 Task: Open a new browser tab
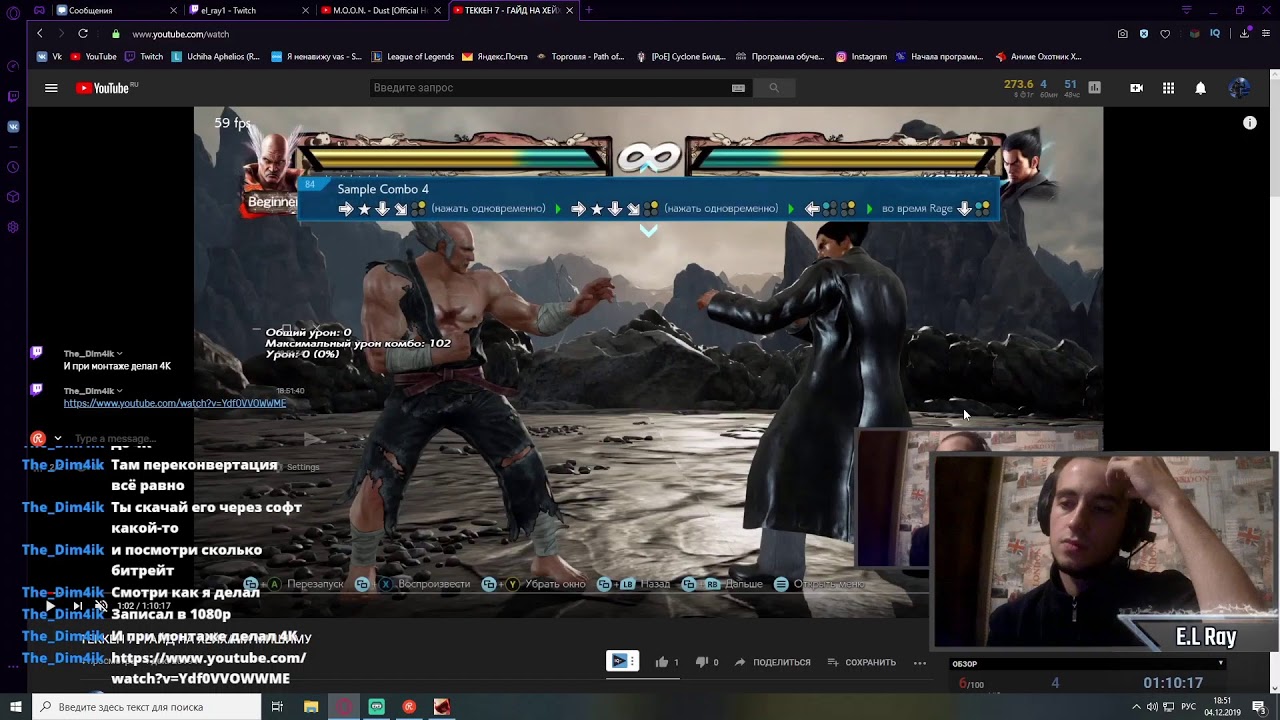589,10
